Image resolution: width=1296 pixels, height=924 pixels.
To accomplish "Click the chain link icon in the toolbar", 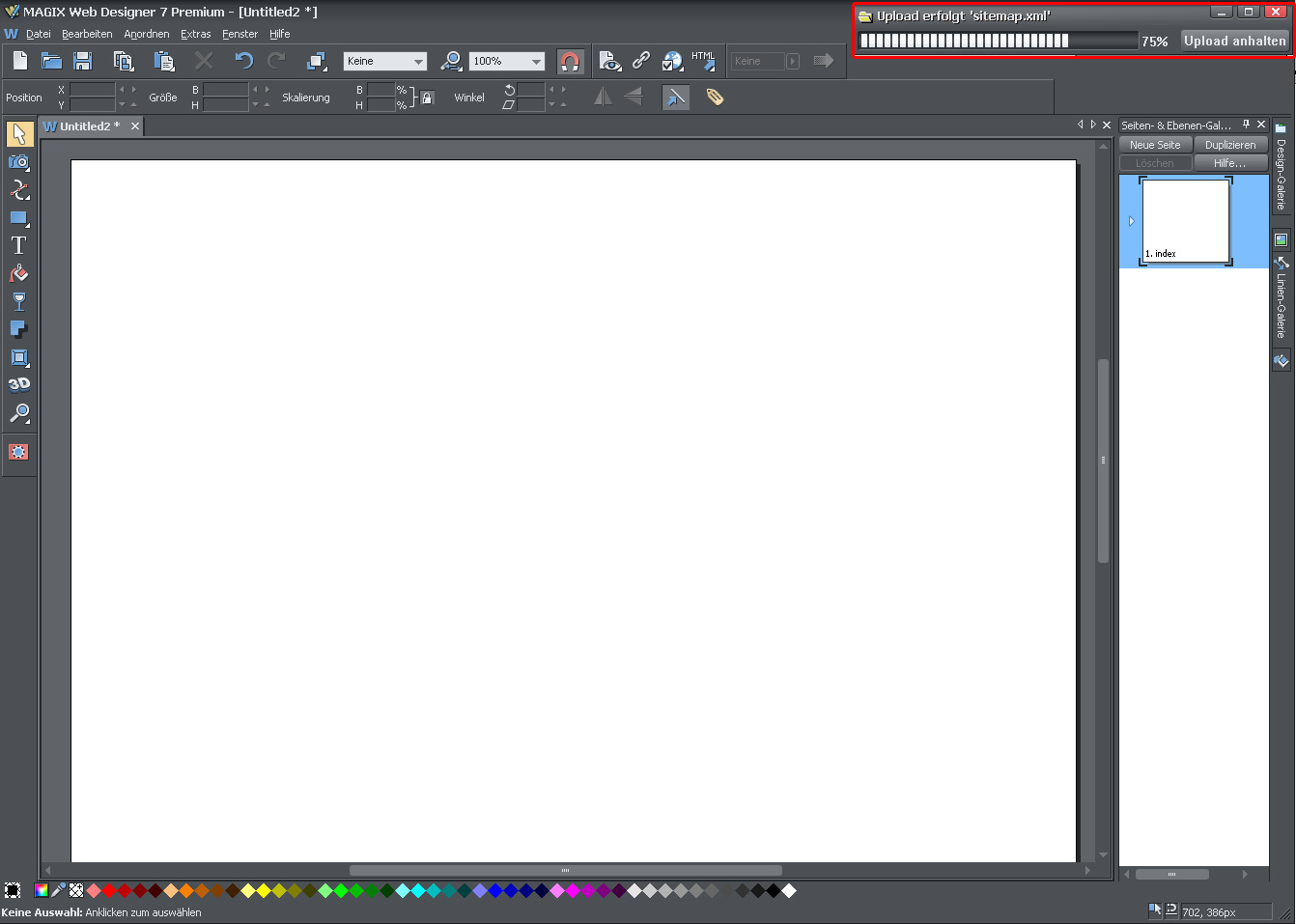I will (641, 61).
